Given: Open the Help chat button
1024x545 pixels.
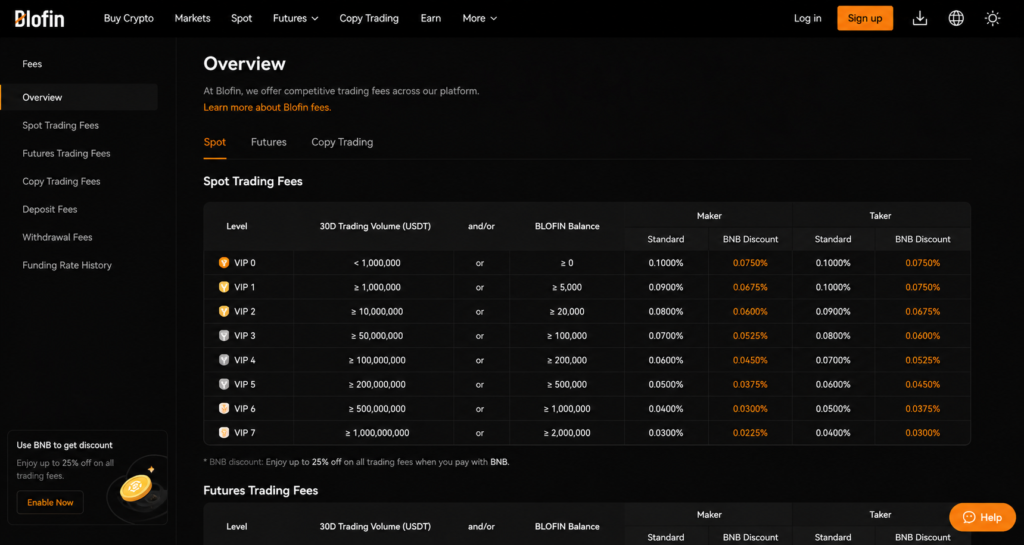Looking at the screenshot, I should pos(982,518).
